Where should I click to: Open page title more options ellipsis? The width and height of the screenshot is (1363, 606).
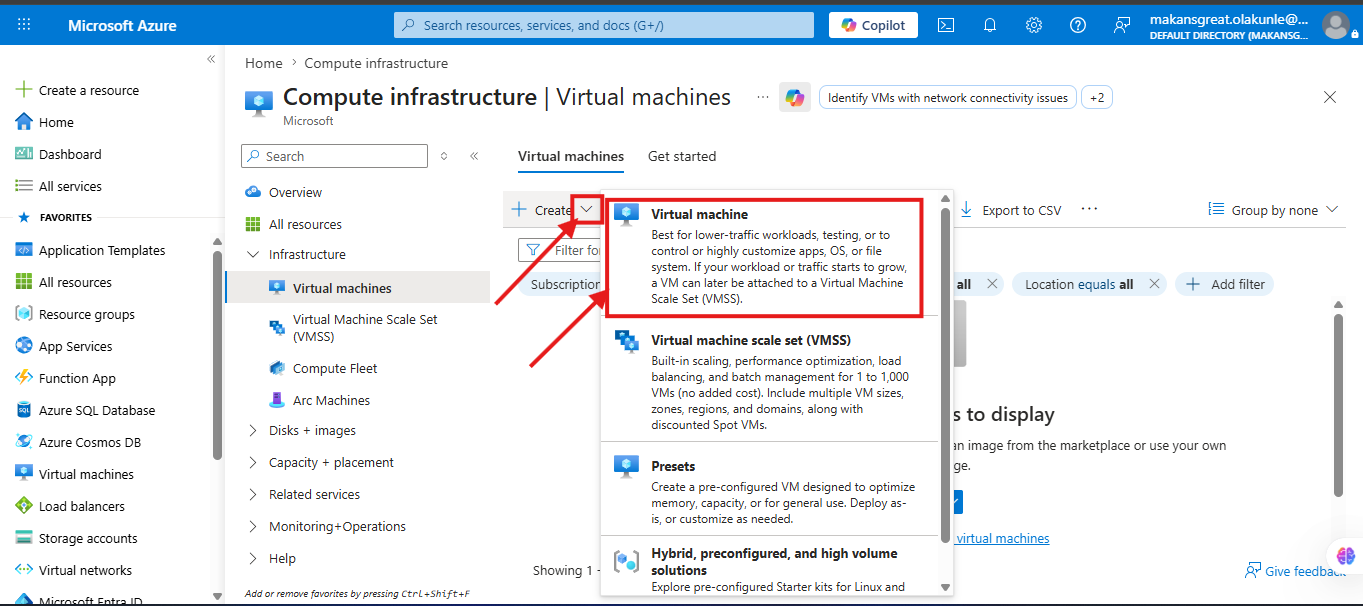[x=763, y=97]
